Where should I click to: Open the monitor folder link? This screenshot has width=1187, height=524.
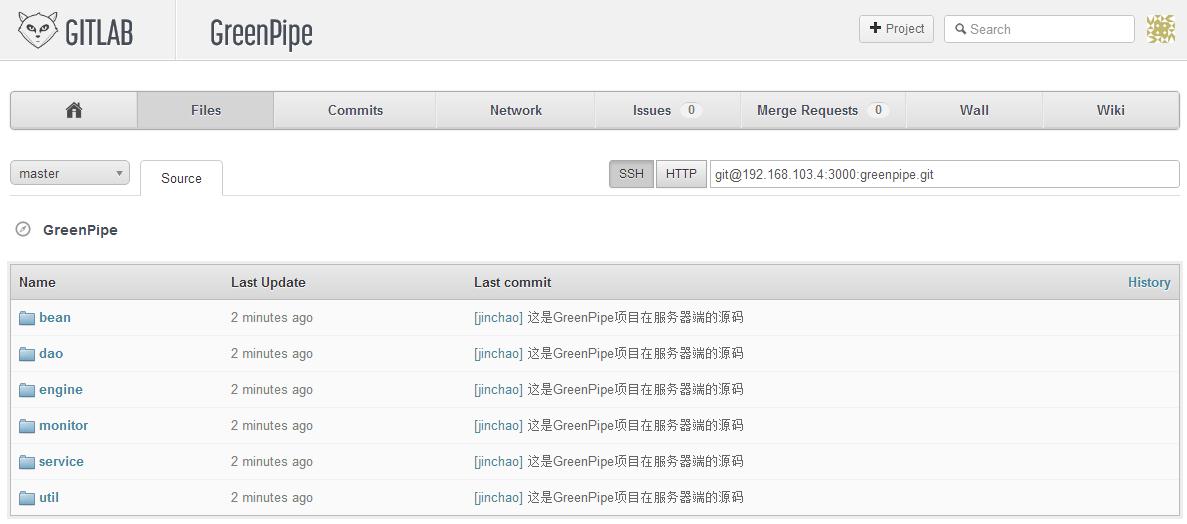coord(64,426)
